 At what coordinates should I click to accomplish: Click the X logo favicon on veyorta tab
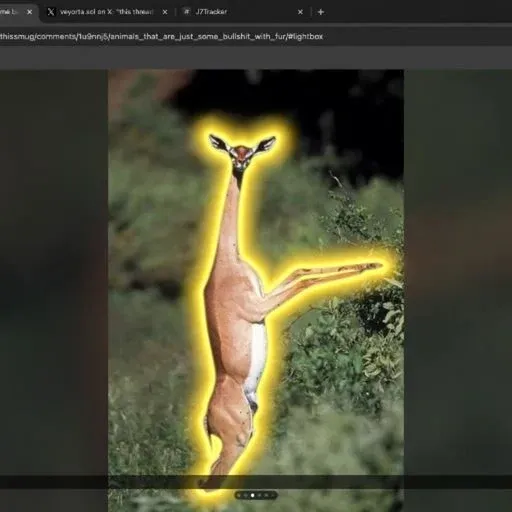[51, 12]
